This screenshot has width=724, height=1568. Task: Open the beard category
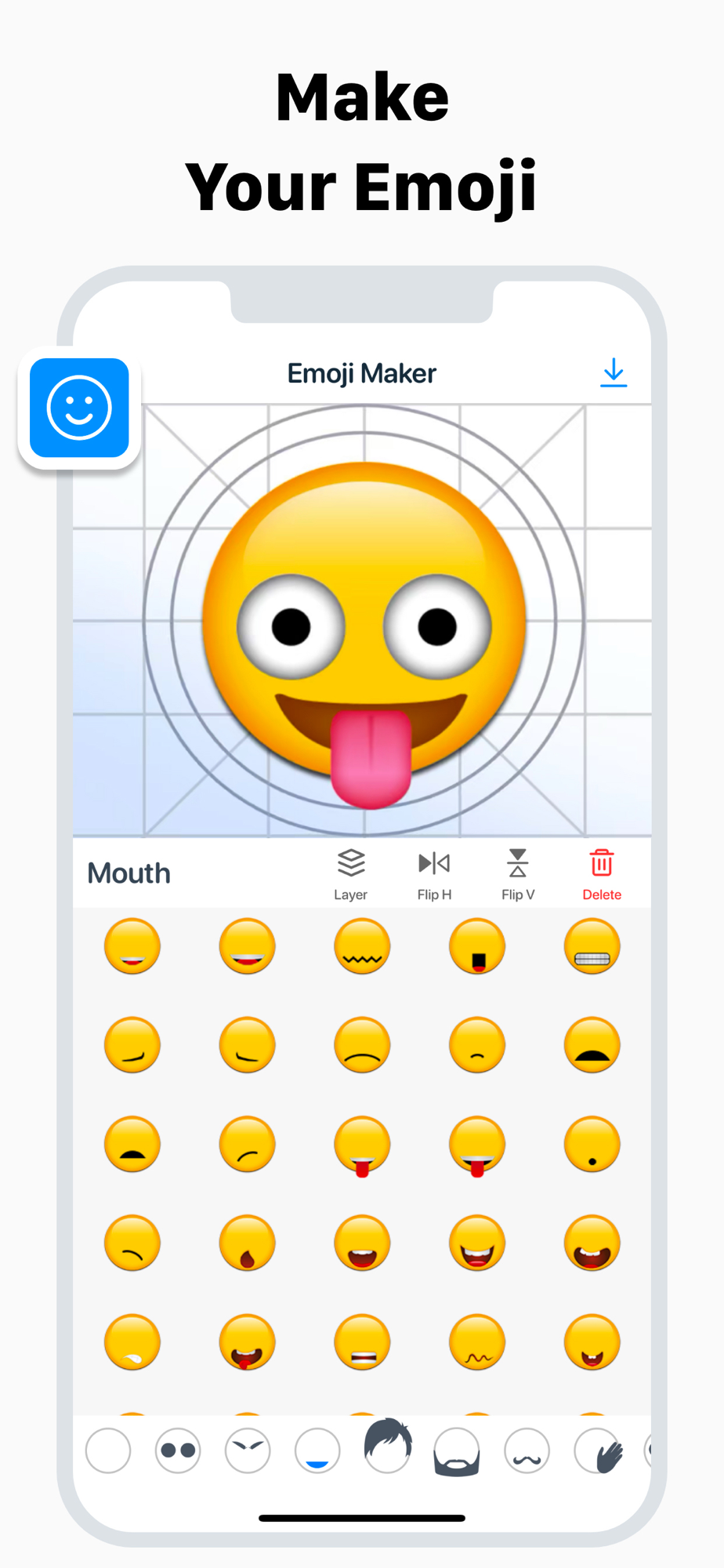click(457, 1452)
